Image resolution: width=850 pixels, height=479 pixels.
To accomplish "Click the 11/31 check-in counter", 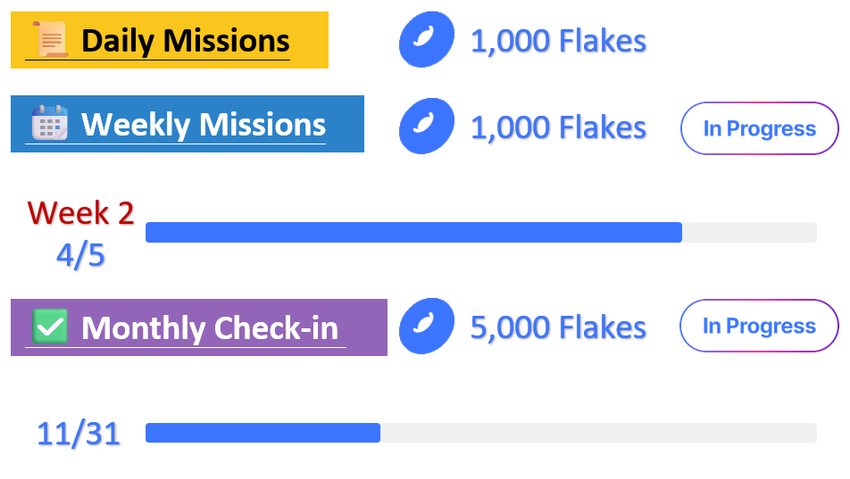I will [x=78, y=434].
